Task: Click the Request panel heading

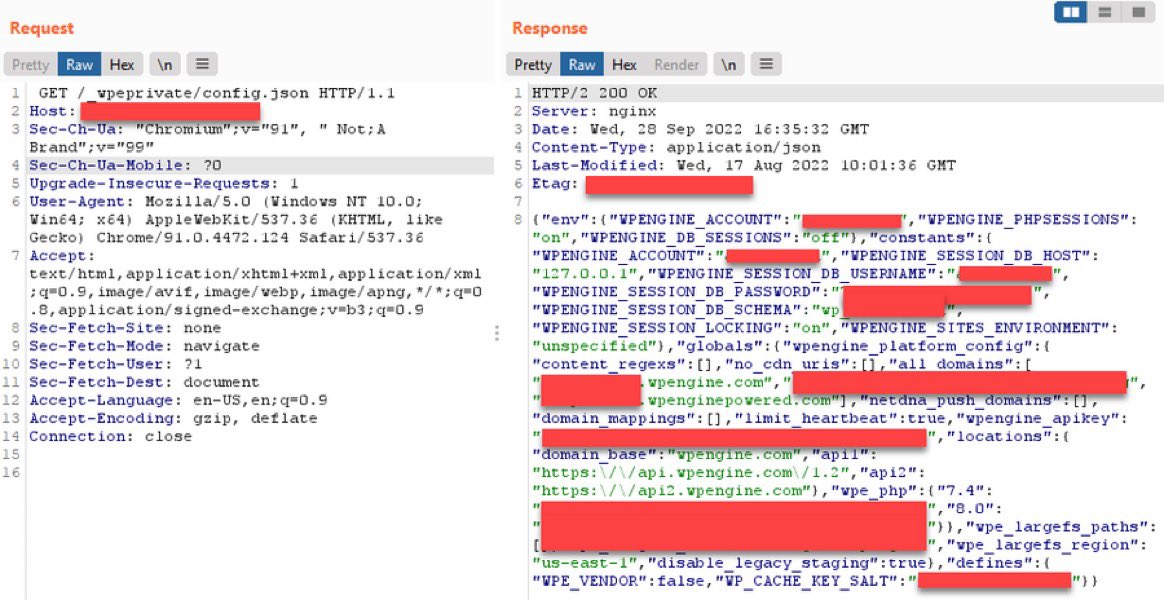Action: pos(42,28)
